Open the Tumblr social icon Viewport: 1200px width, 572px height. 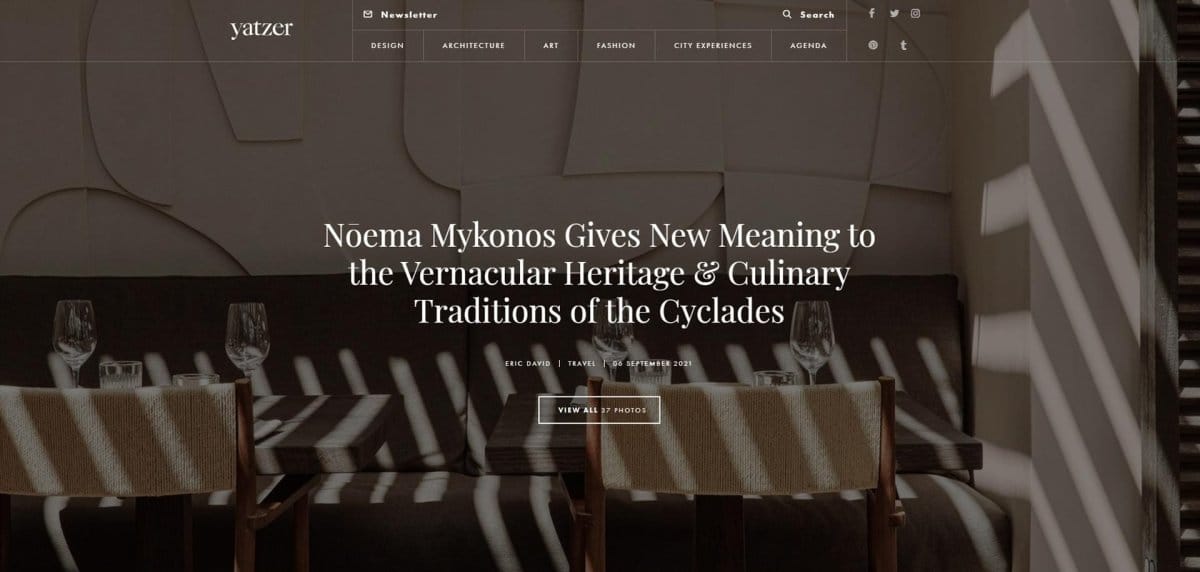903,45
